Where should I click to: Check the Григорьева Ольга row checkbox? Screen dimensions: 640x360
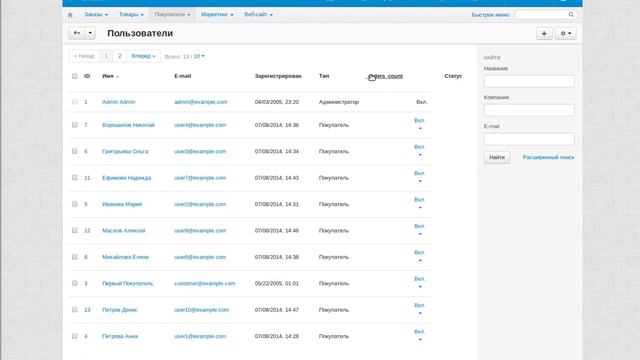coord(74,151)
